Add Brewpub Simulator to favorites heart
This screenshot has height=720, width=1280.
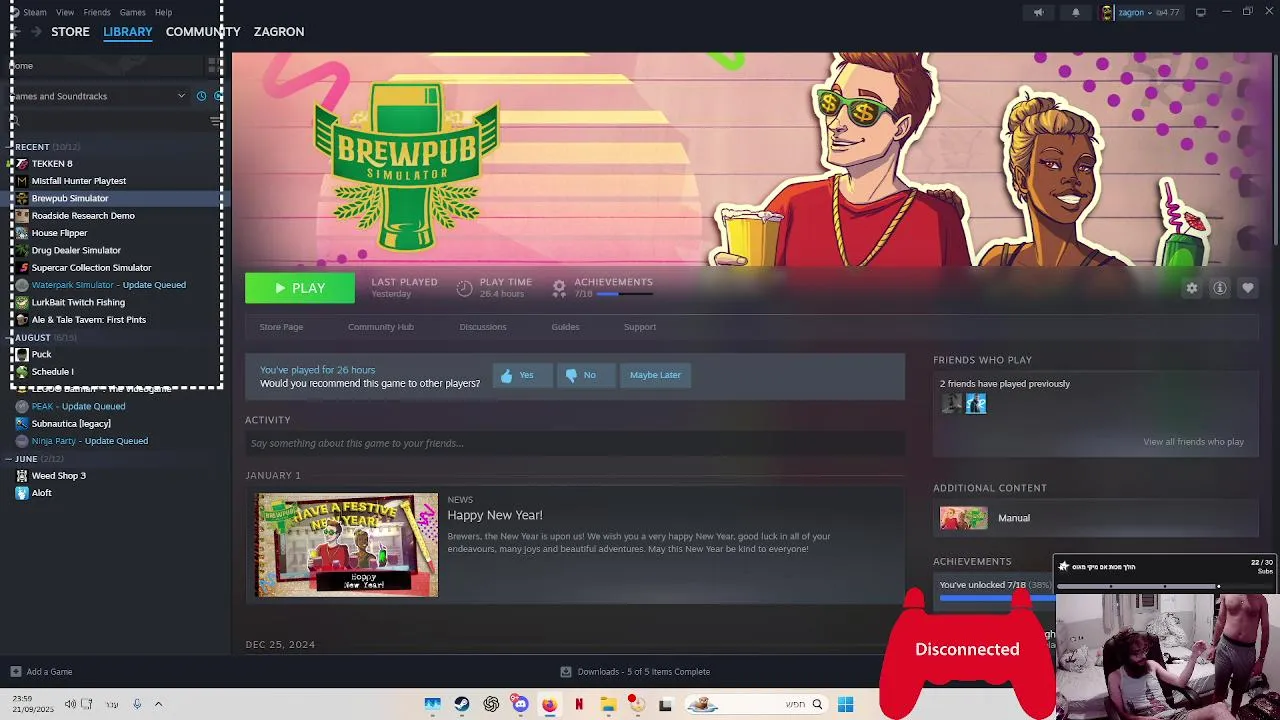(x=1248, y=288)
